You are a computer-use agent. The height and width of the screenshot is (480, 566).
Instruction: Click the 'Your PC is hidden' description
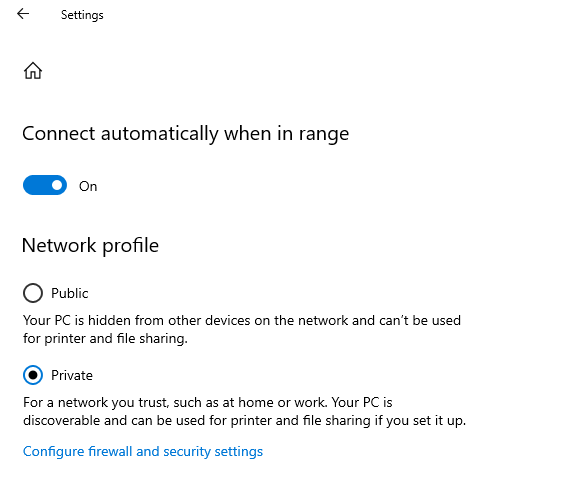coord(242,329)
